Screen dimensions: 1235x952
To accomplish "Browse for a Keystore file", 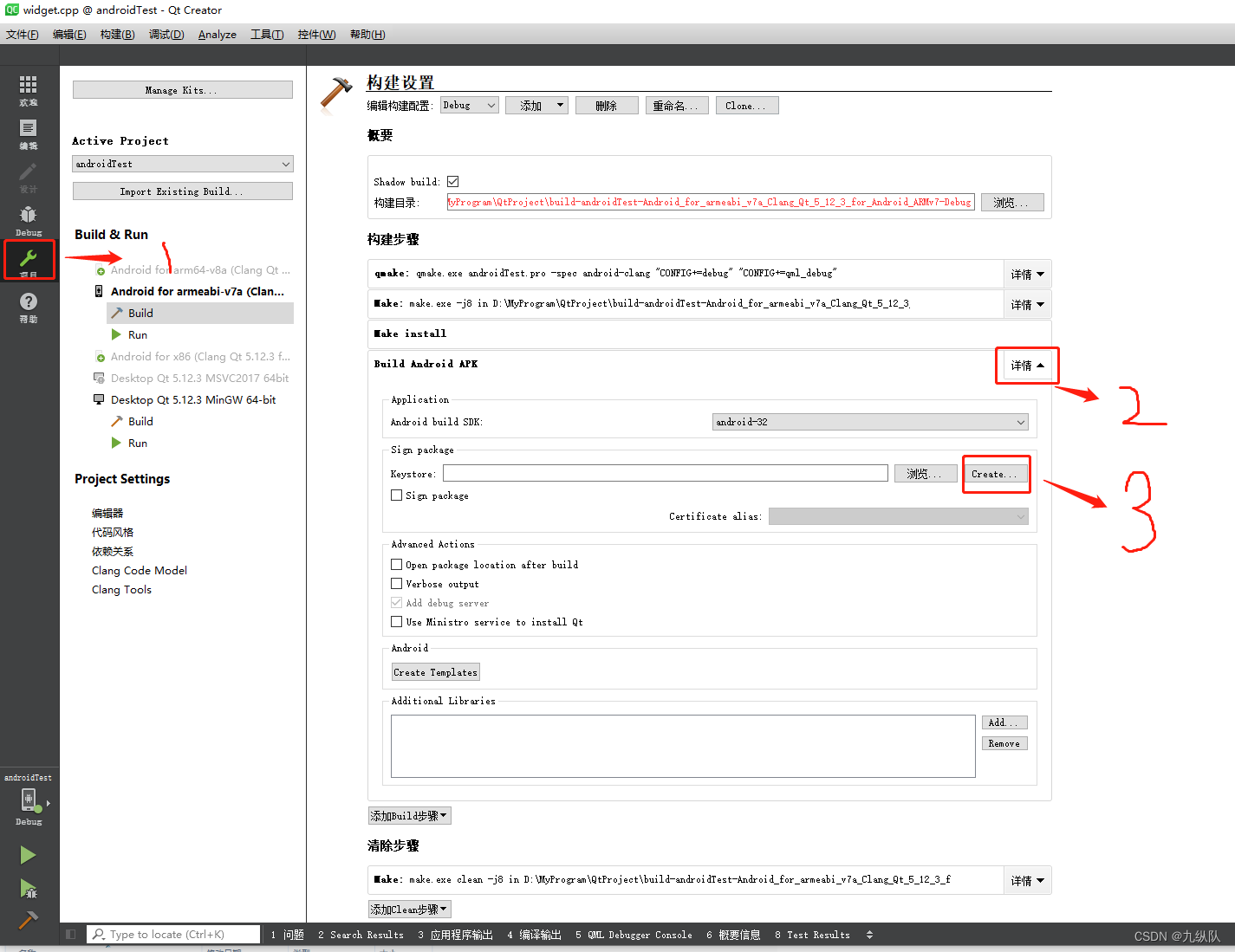I will point(926,474).
